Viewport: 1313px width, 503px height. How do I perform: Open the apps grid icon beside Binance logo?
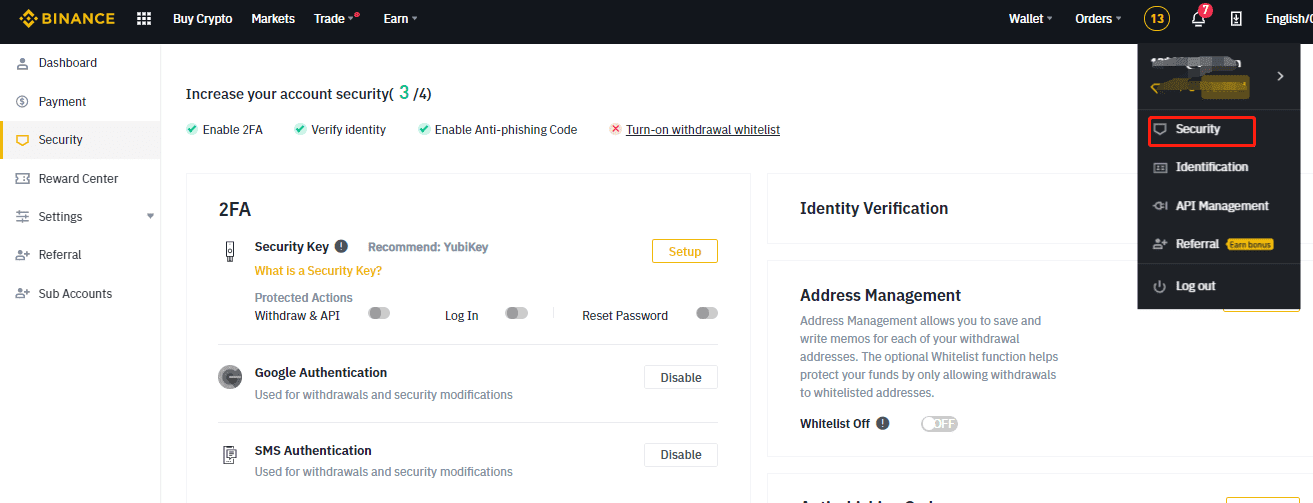point(144,19)
